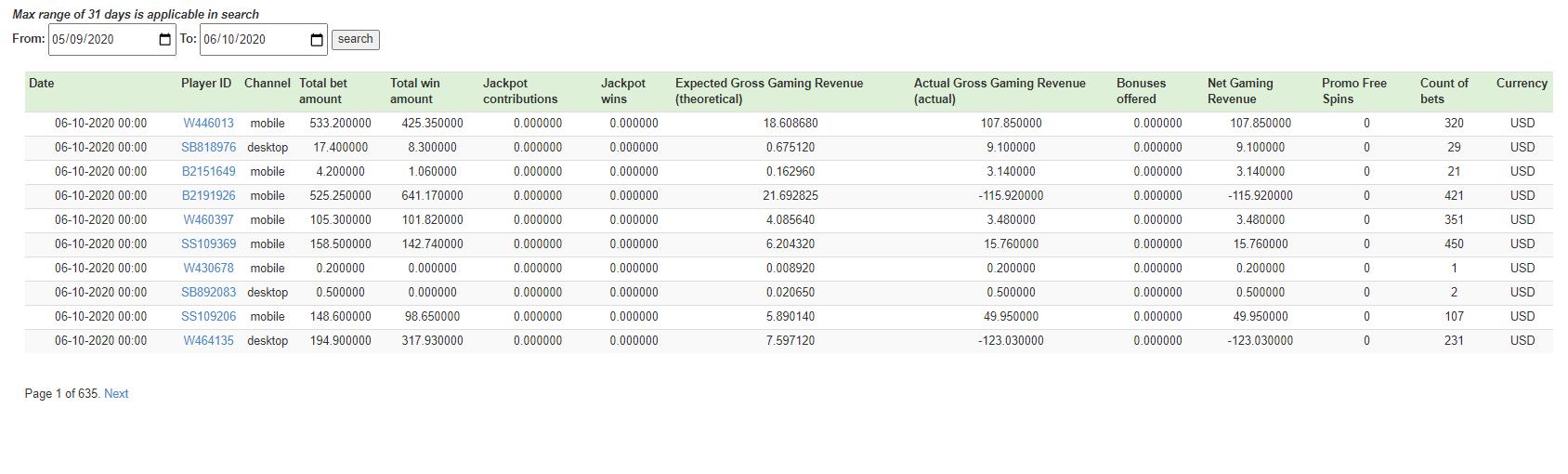This screenshot has height=474, width=1568.
Task: Open player B2151649 link
Action: point(209,172)
